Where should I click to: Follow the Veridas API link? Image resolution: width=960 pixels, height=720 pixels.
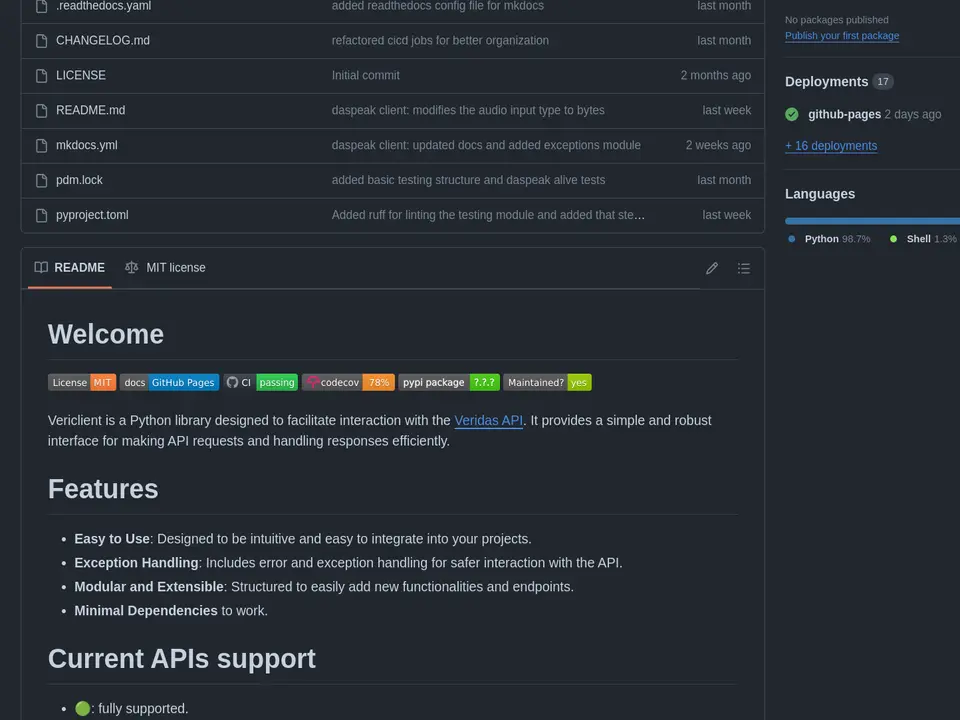pyautogui.click(x=489, y=421)
